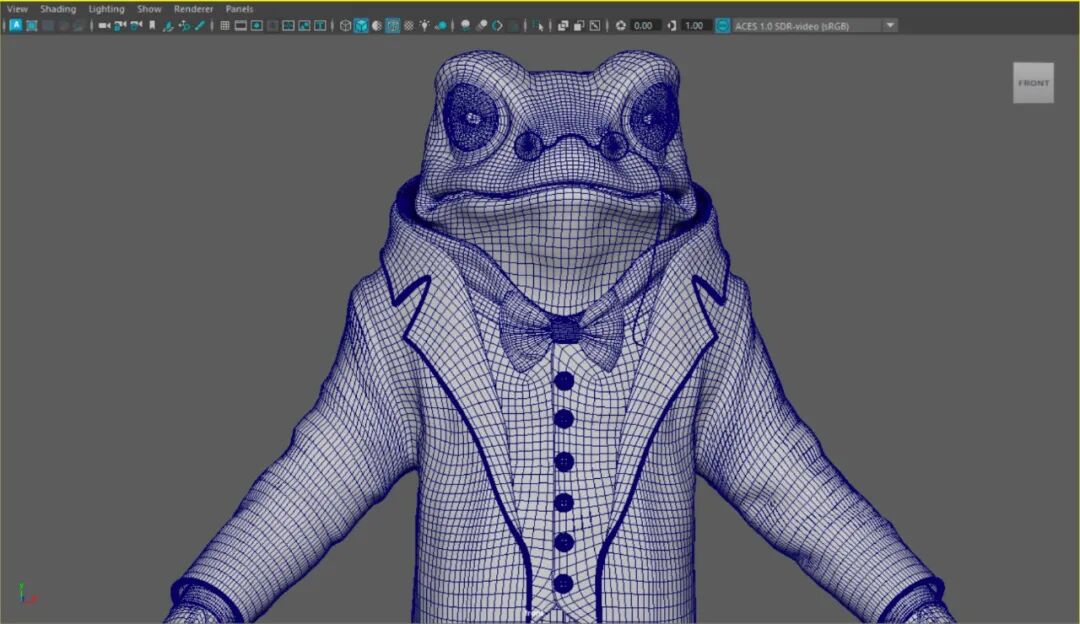Open Camera Attributes via toolbar icon
1080x624 pixels.
pos(136,25)
